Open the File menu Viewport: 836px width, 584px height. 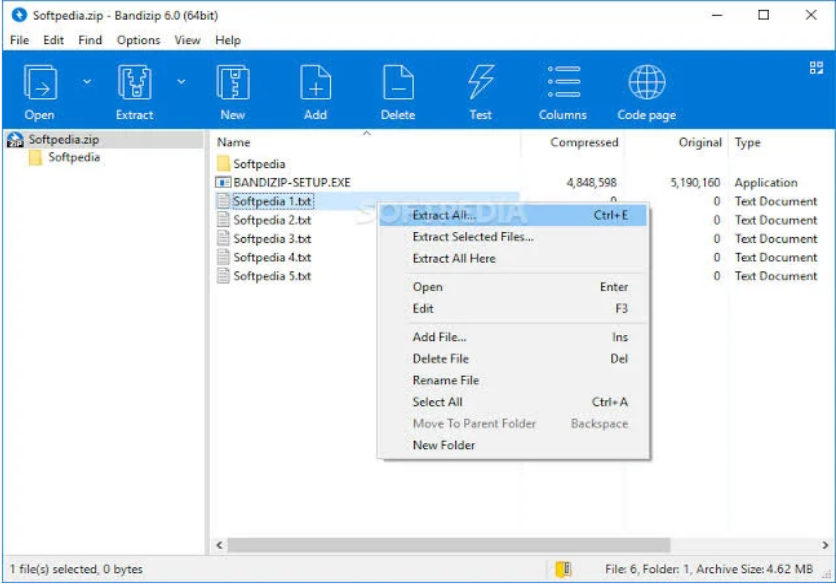(20, 40)
